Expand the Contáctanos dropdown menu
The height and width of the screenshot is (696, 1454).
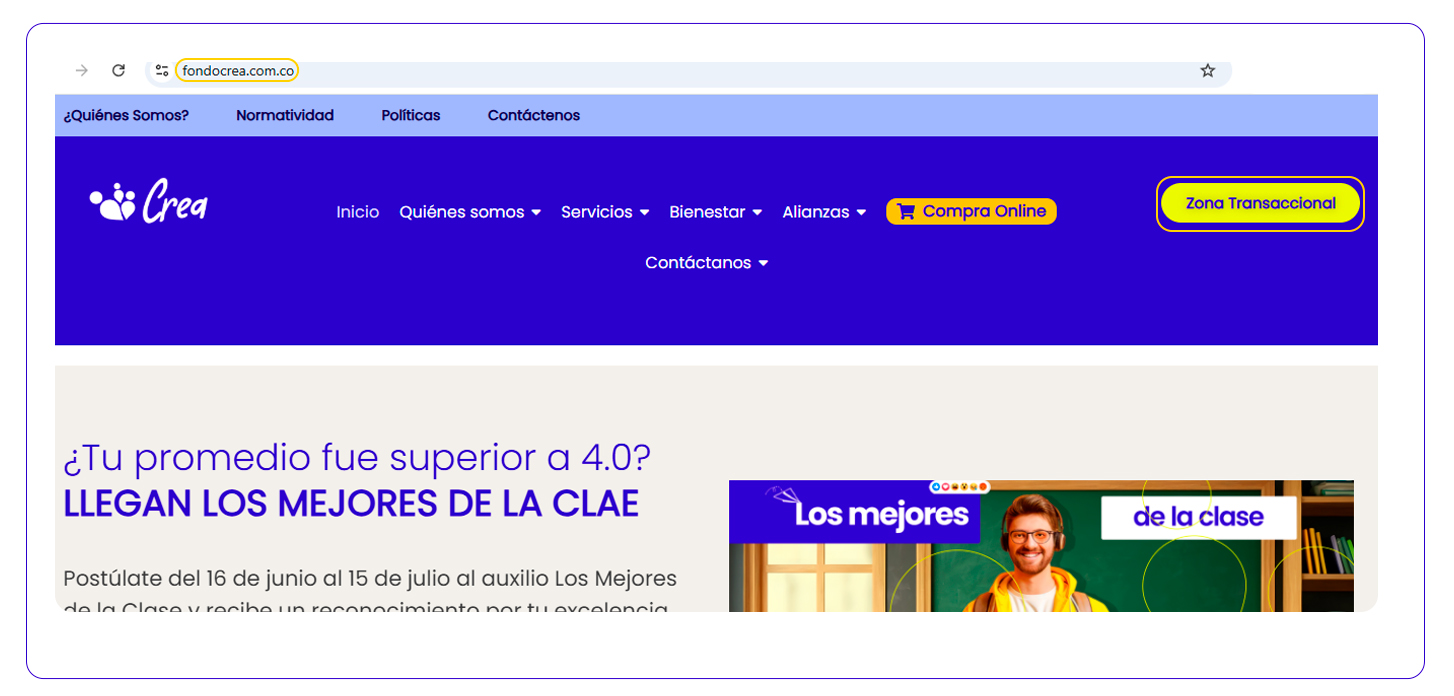pos(706,263)
